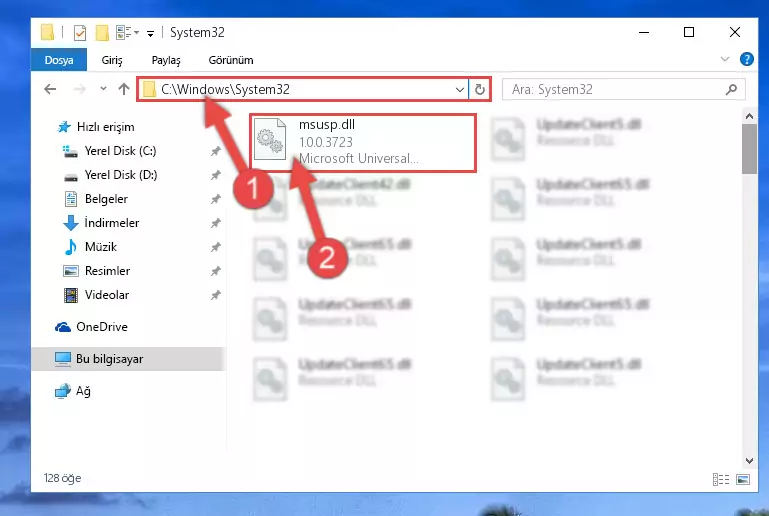Close the System32 window
The height and width of the screenshot is (516, 769).
[734, 32]
